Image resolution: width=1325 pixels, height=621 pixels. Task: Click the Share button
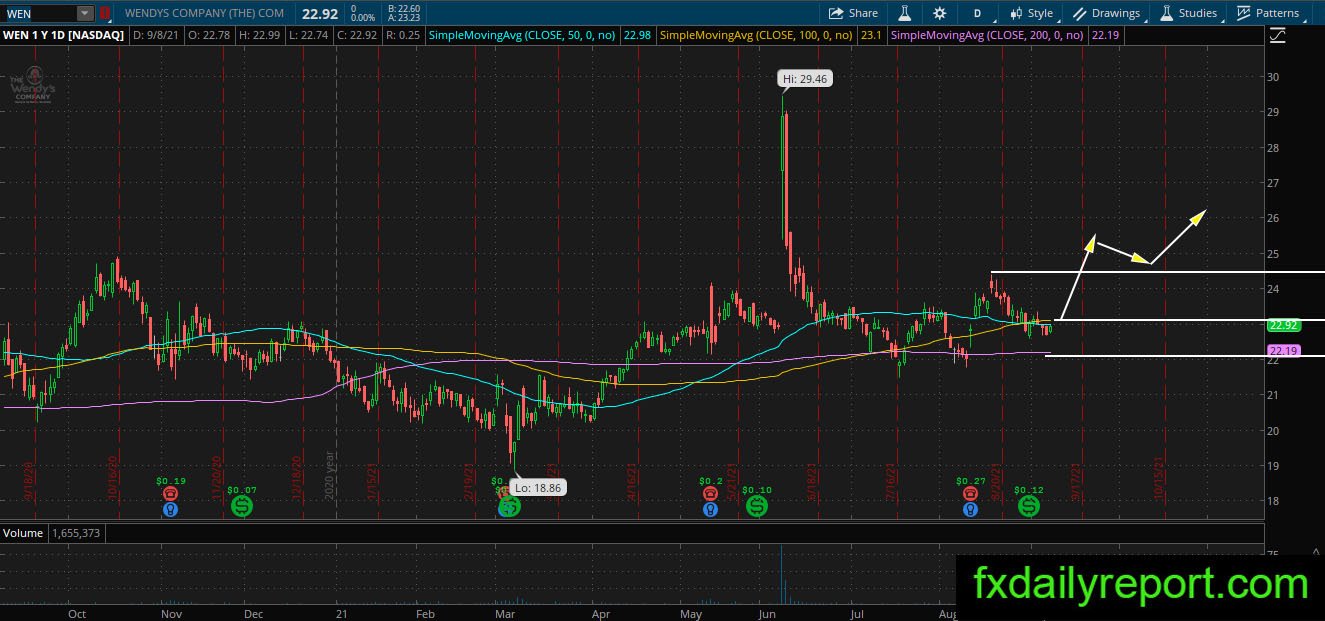pos(854,13)
